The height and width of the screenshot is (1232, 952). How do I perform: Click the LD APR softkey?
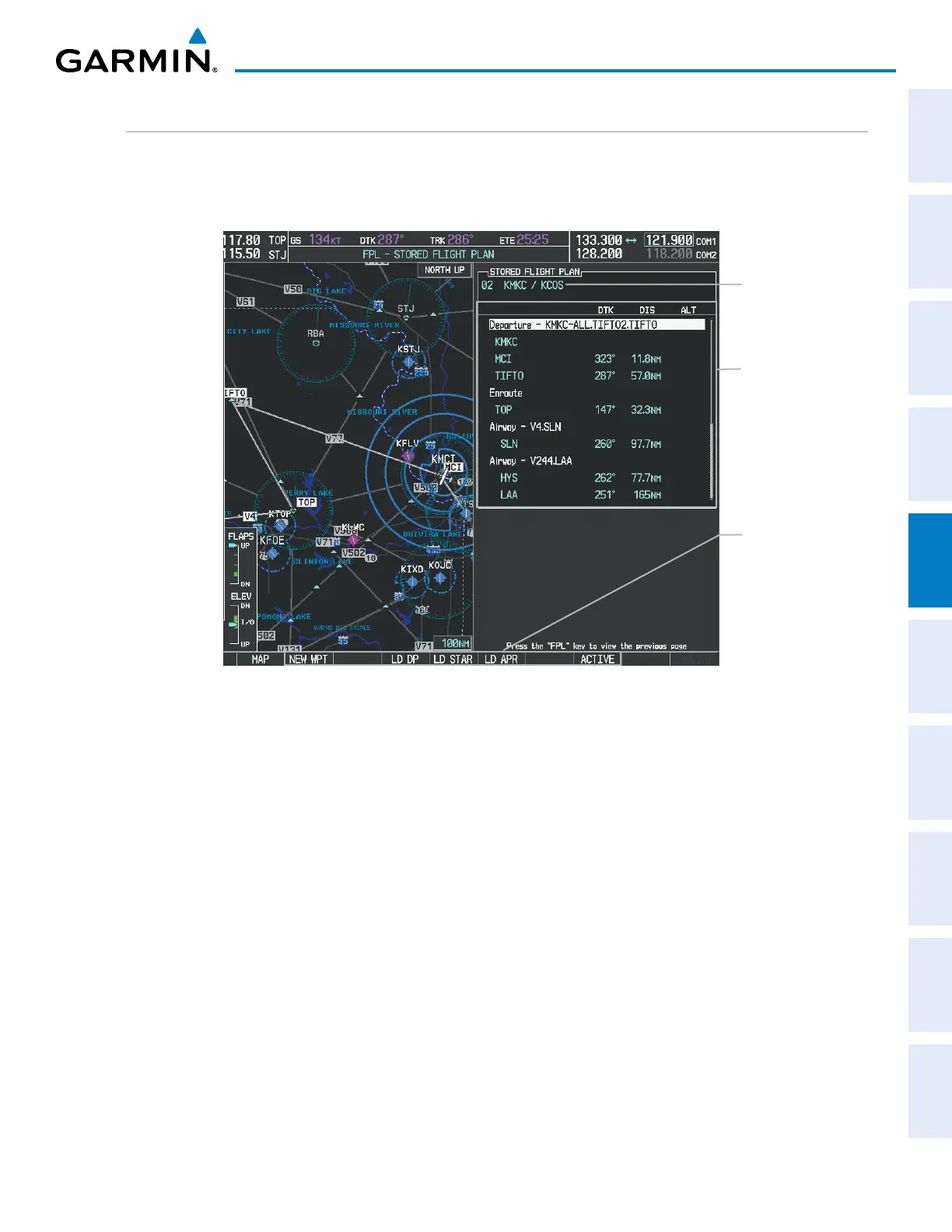[x=501, y=659]
